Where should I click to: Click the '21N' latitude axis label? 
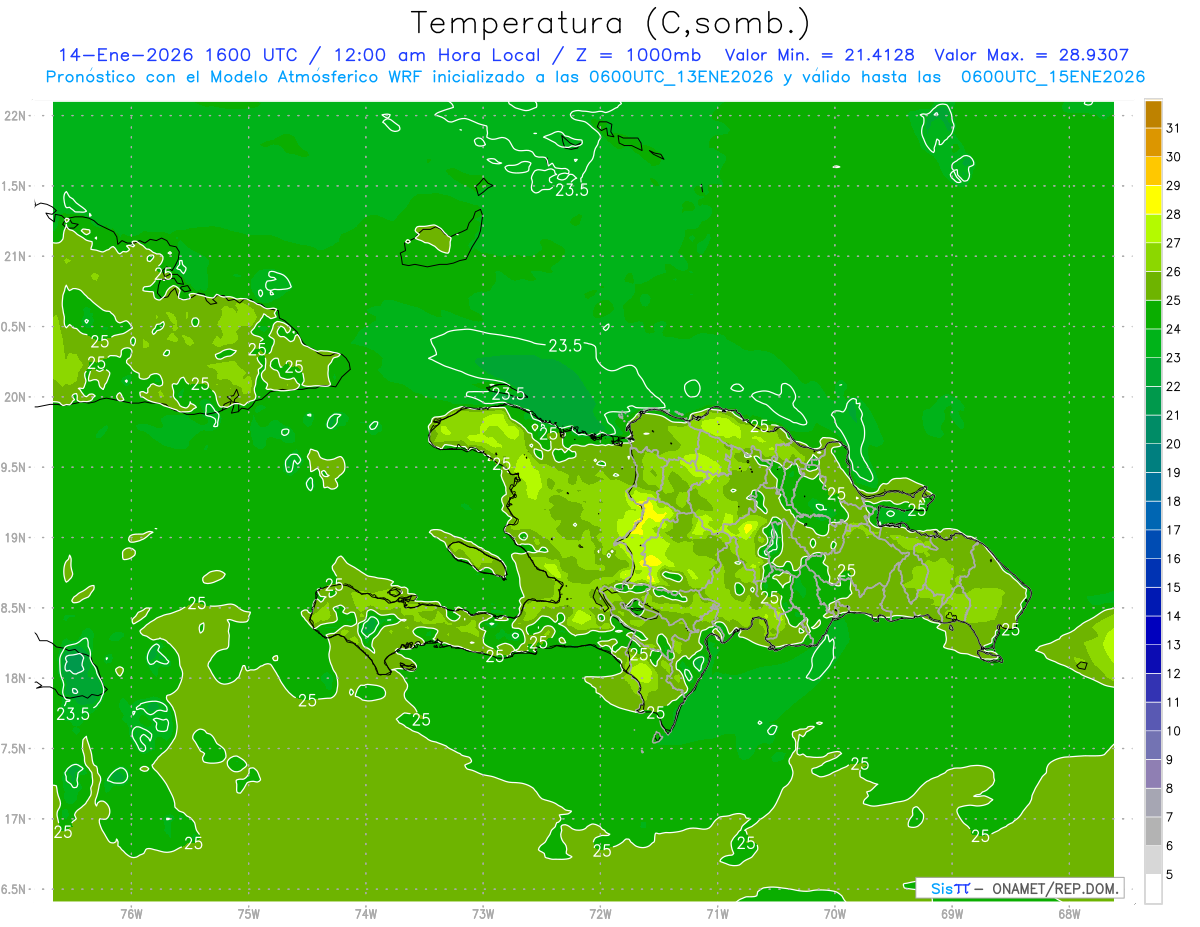[x=16, y=257]
